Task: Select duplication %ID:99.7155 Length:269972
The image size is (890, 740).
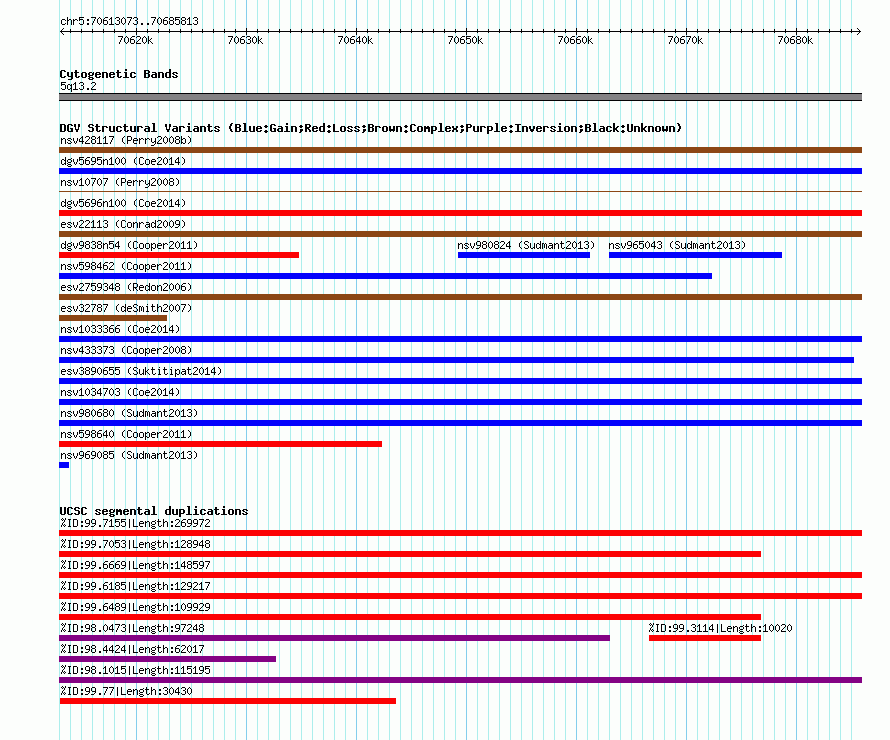Action: click(x=135, y=523)
